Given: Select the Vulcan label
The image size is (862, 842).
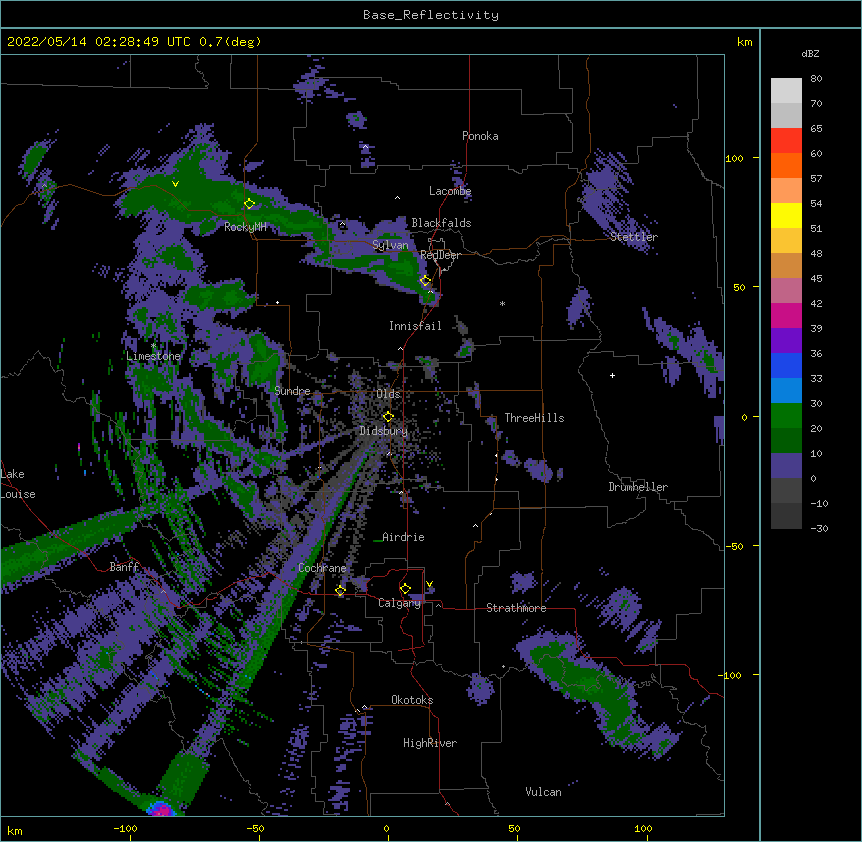Looking at the screenshot, I should tap(543, 792).
